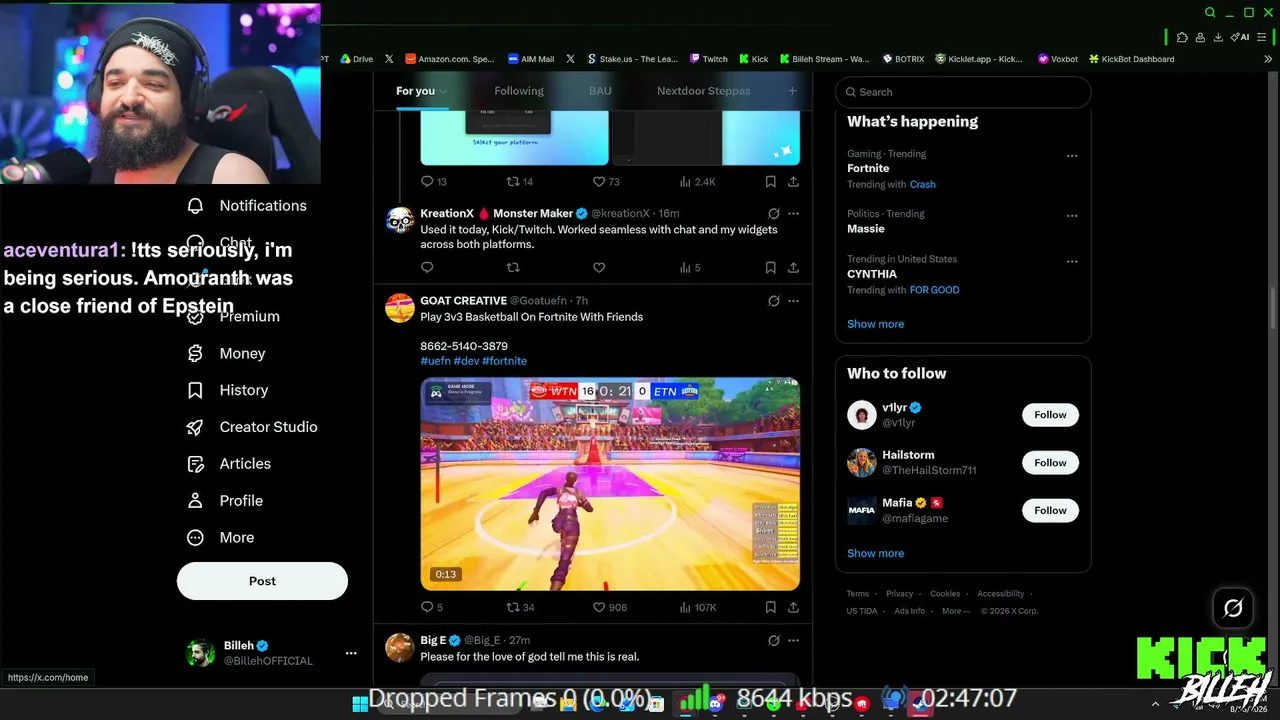
Task: Open Creator Studio via its rocket icon
Action: pos(195,427)
